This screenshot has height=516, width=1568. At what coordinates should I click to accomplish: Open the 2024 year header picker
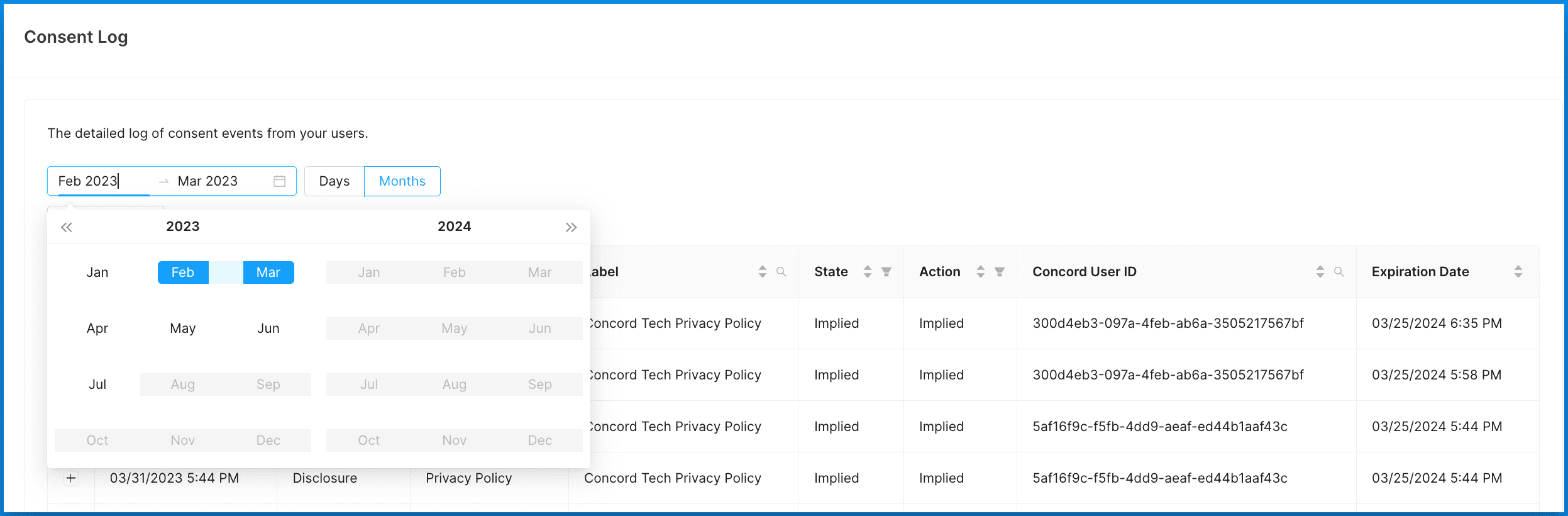454,227
